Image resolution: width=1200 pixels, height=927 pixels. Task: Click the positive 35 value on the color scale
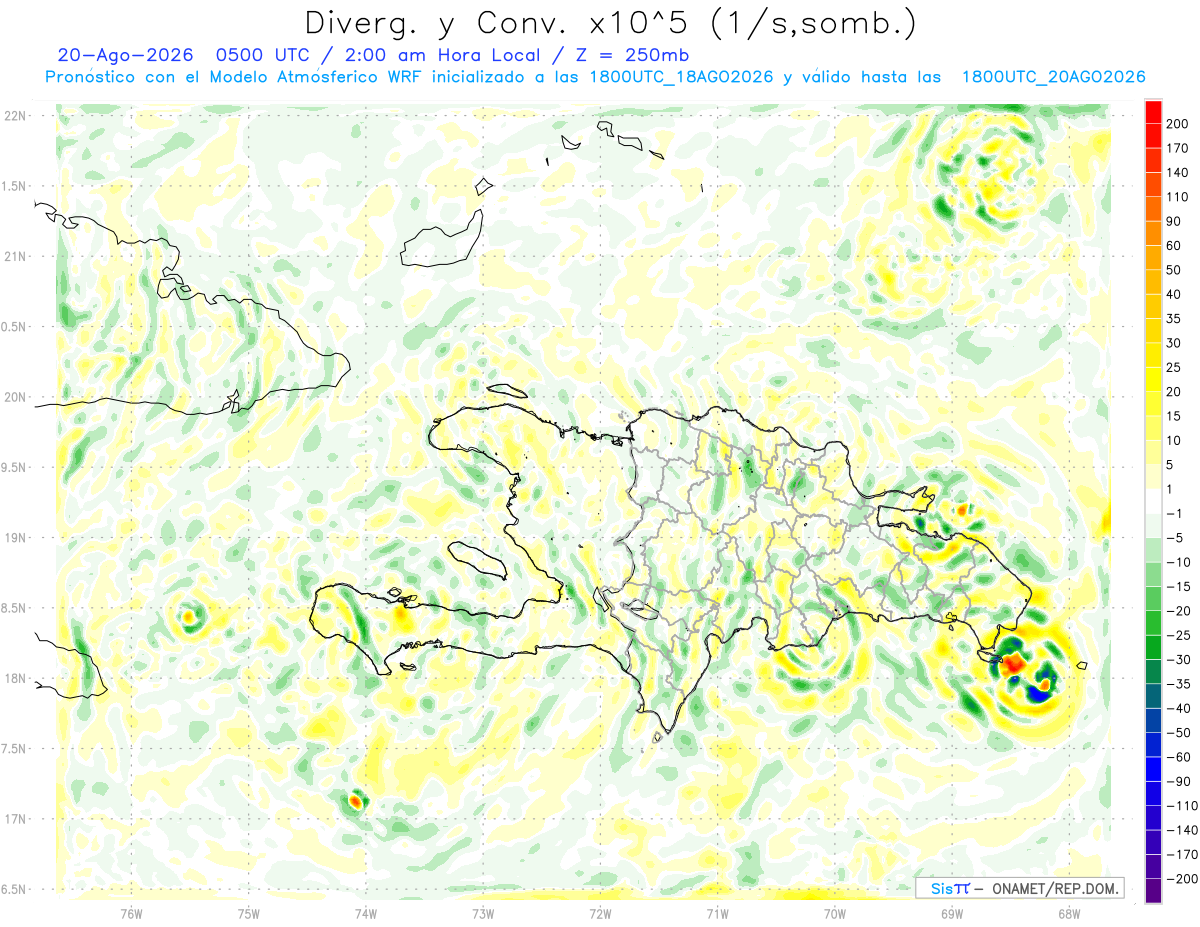(x=1175, y=319)
